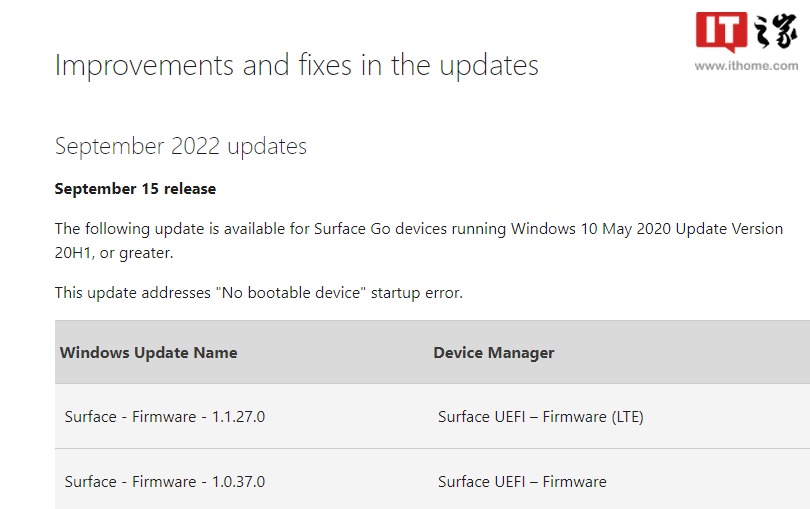
Task: Click the 'Surface - Firmware - 1.1.27.0' cell
Action: pos(165,417)
